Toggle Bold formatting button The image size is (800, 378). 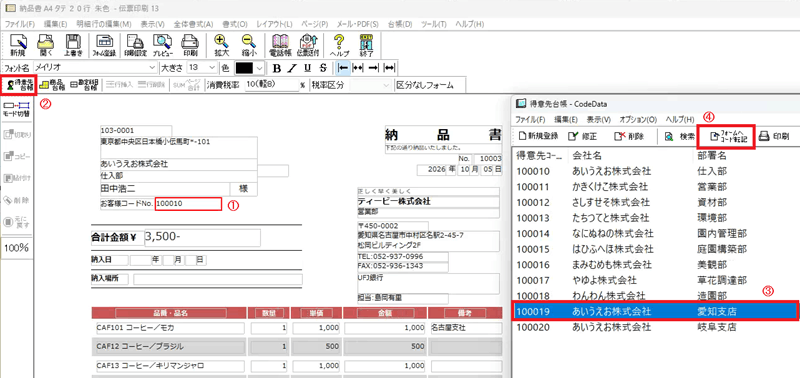[277, 68]
